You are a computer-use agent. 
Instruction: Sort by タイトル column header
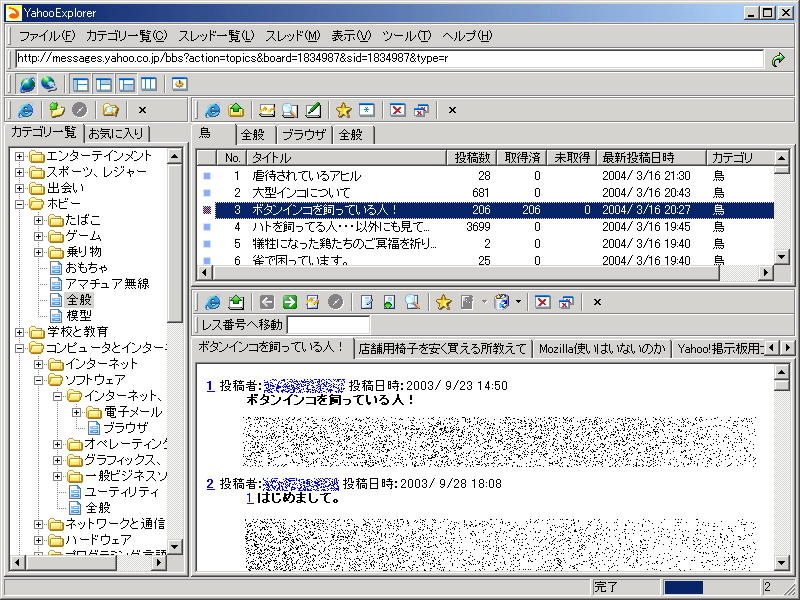[346, 158]
